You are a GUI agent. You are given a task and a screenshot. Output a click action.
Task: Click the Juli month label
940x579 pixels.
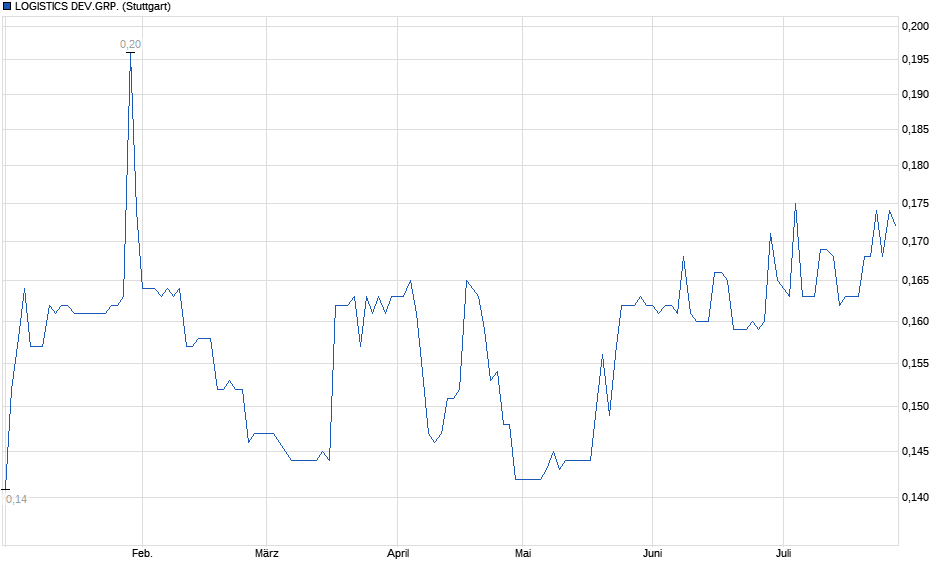pyautogui.click(x=784, y=553)
